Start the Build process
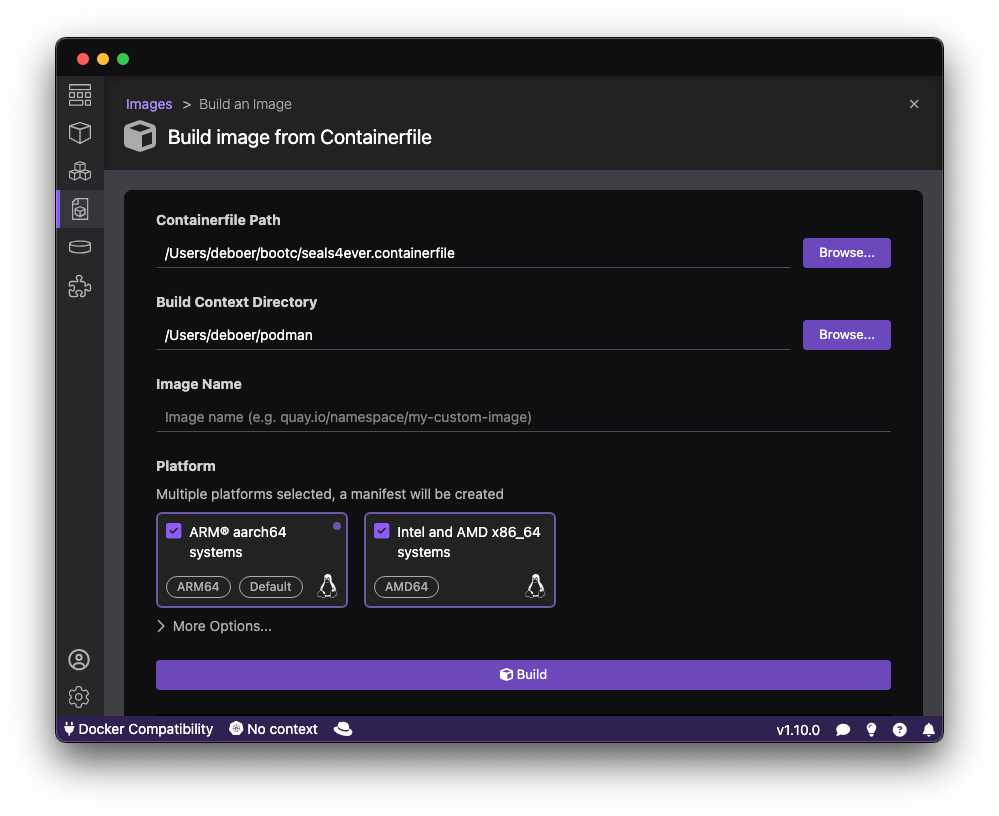This screenshot has height=816, width=999. click(523, 674)
